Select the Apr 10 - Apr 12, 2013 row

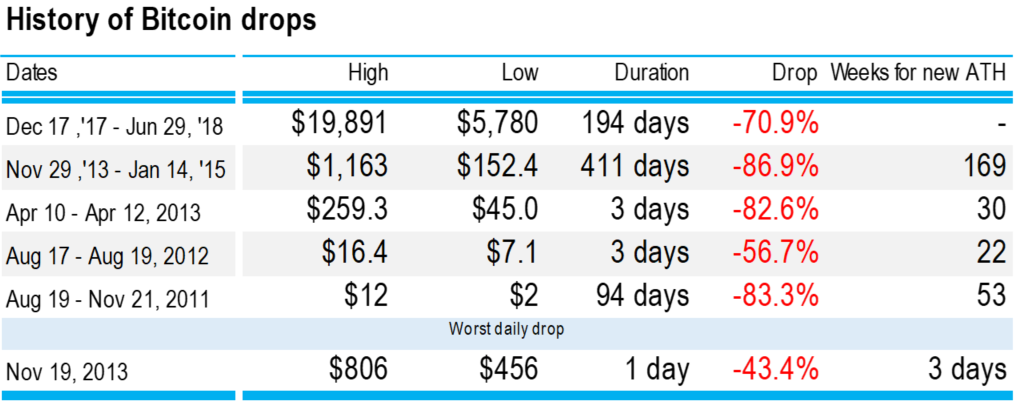click(x=507, y=211)
